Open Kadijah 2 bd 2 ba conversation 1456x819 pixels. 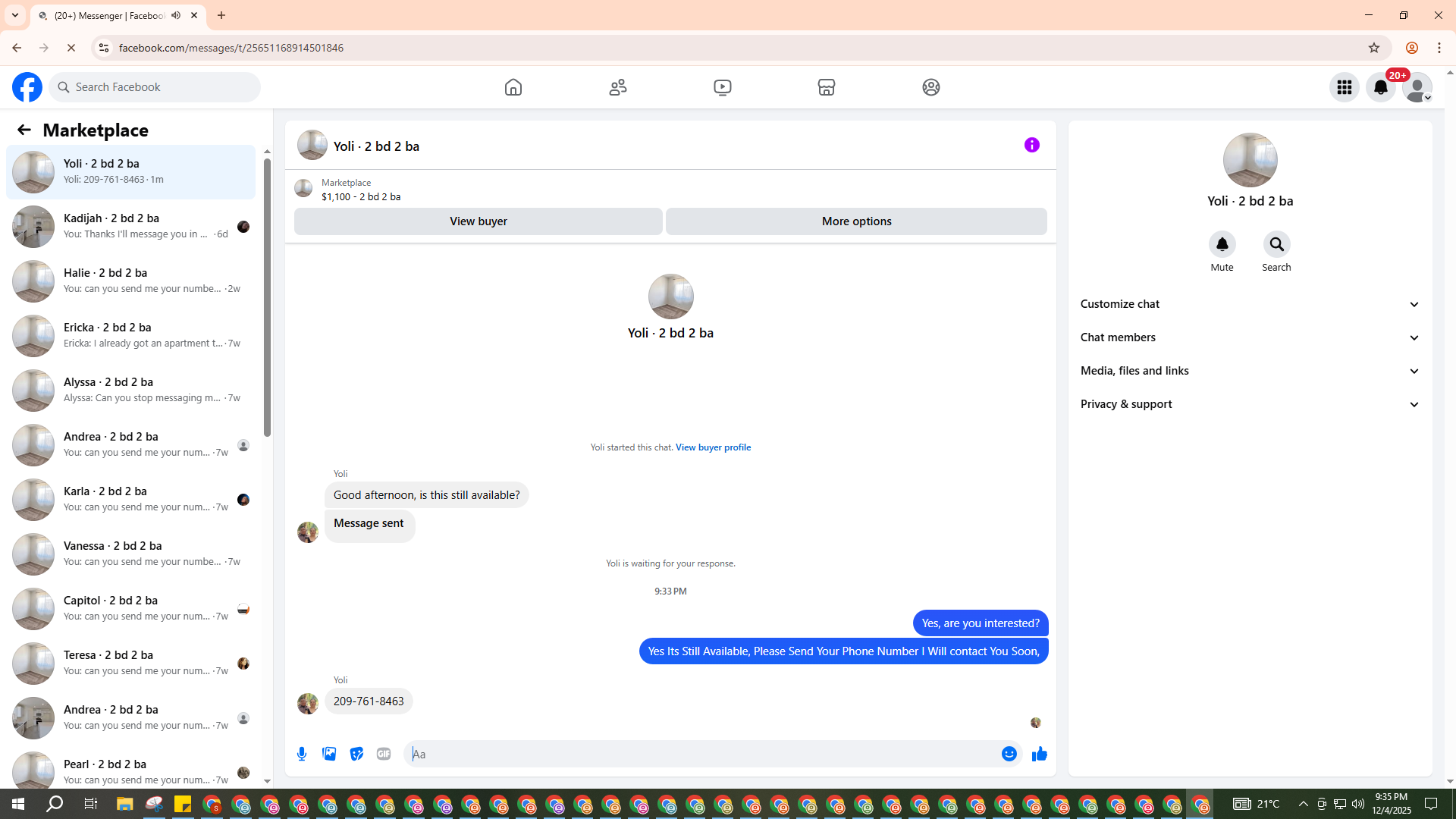[130, 226]
